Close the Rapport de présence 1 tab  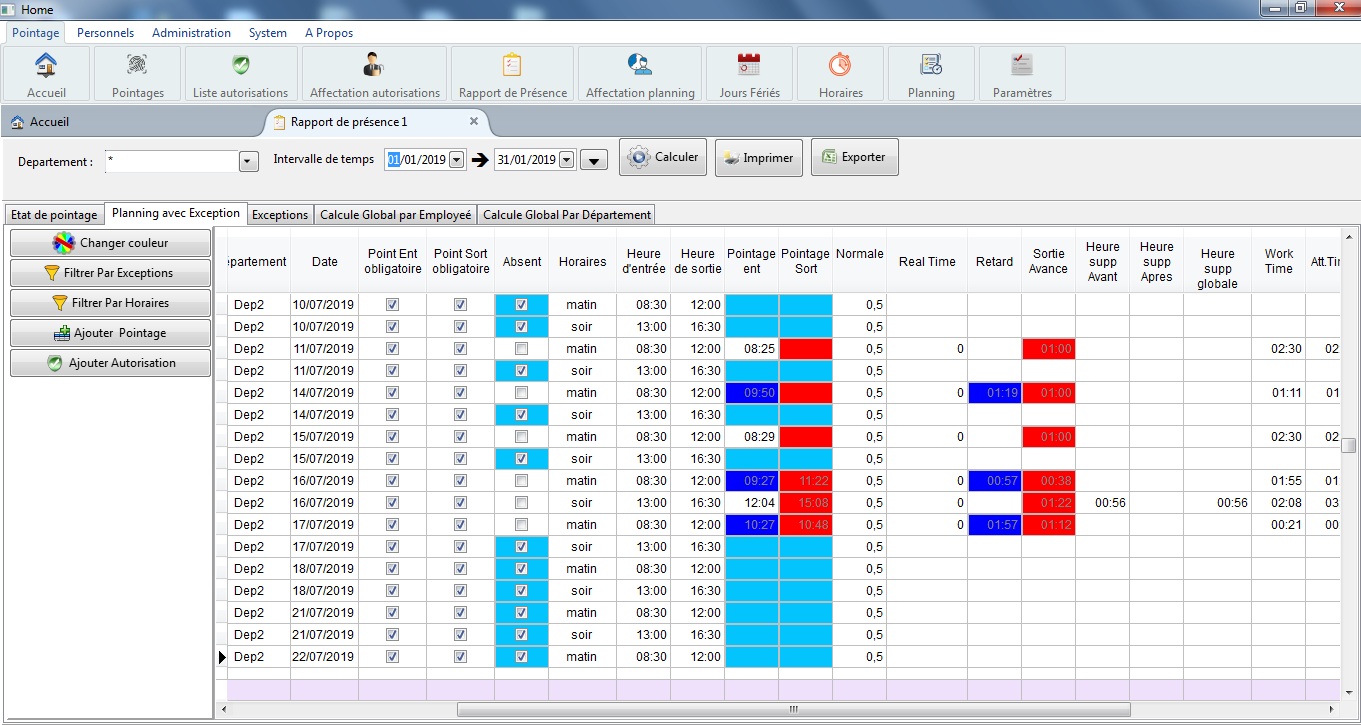[x=474, y=121]
